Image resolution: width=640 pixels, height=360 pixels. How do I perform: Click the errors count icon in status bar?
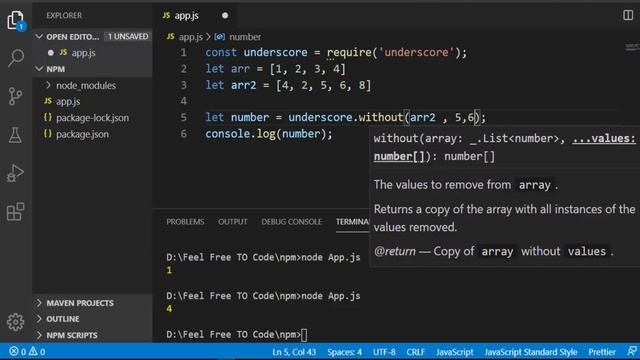point(14,351)
